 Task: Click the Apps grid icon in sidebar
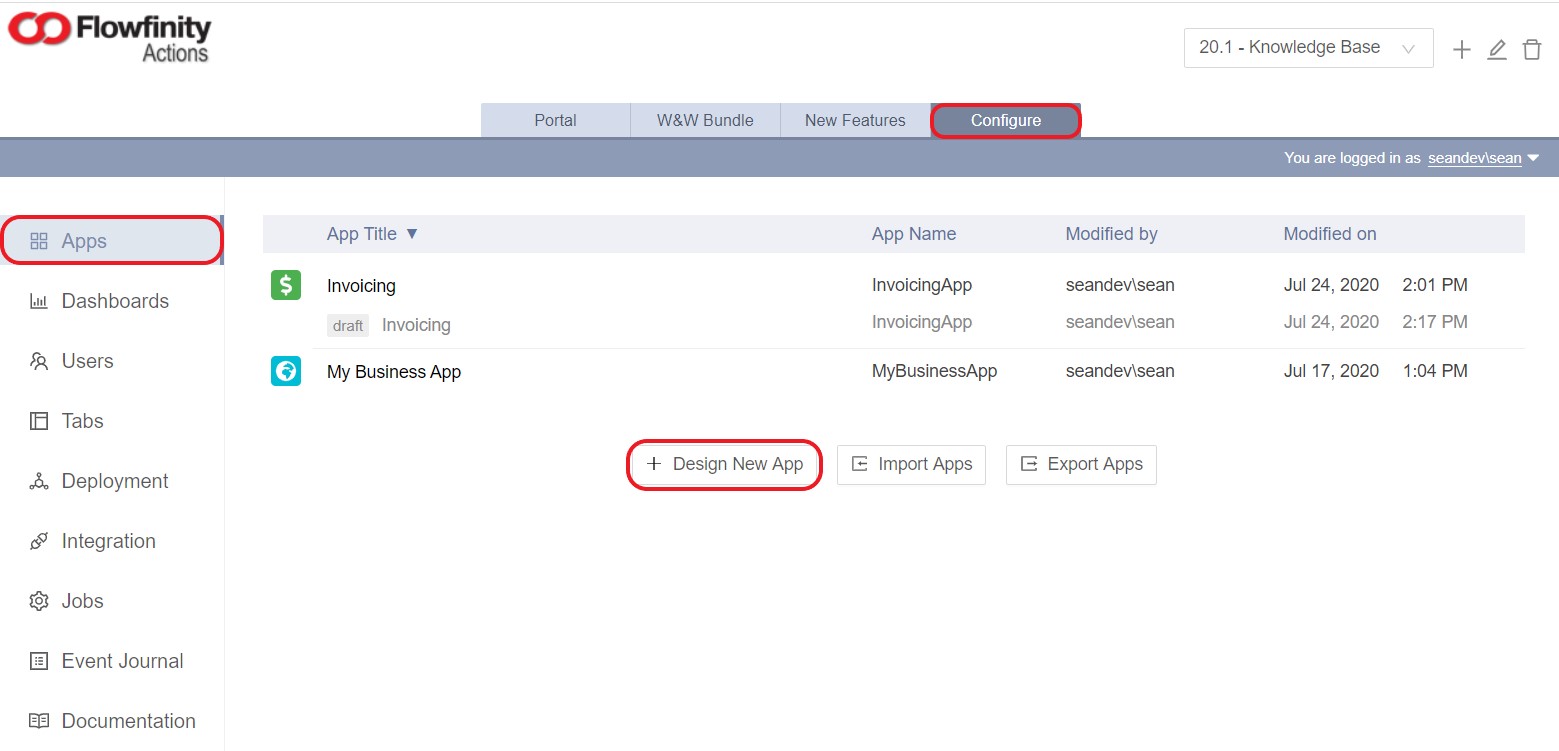39,241
